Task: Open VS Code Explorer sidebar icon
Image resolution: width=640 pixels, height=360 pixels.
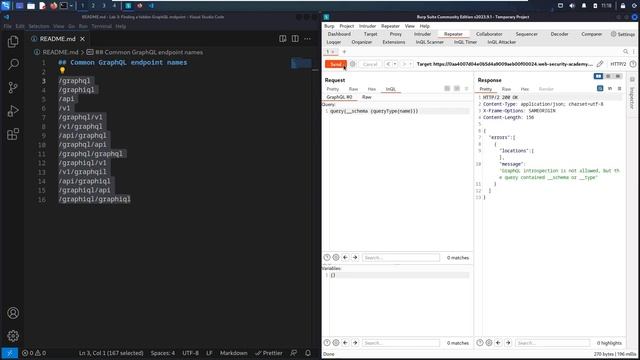Action: [x=13, y=42]
